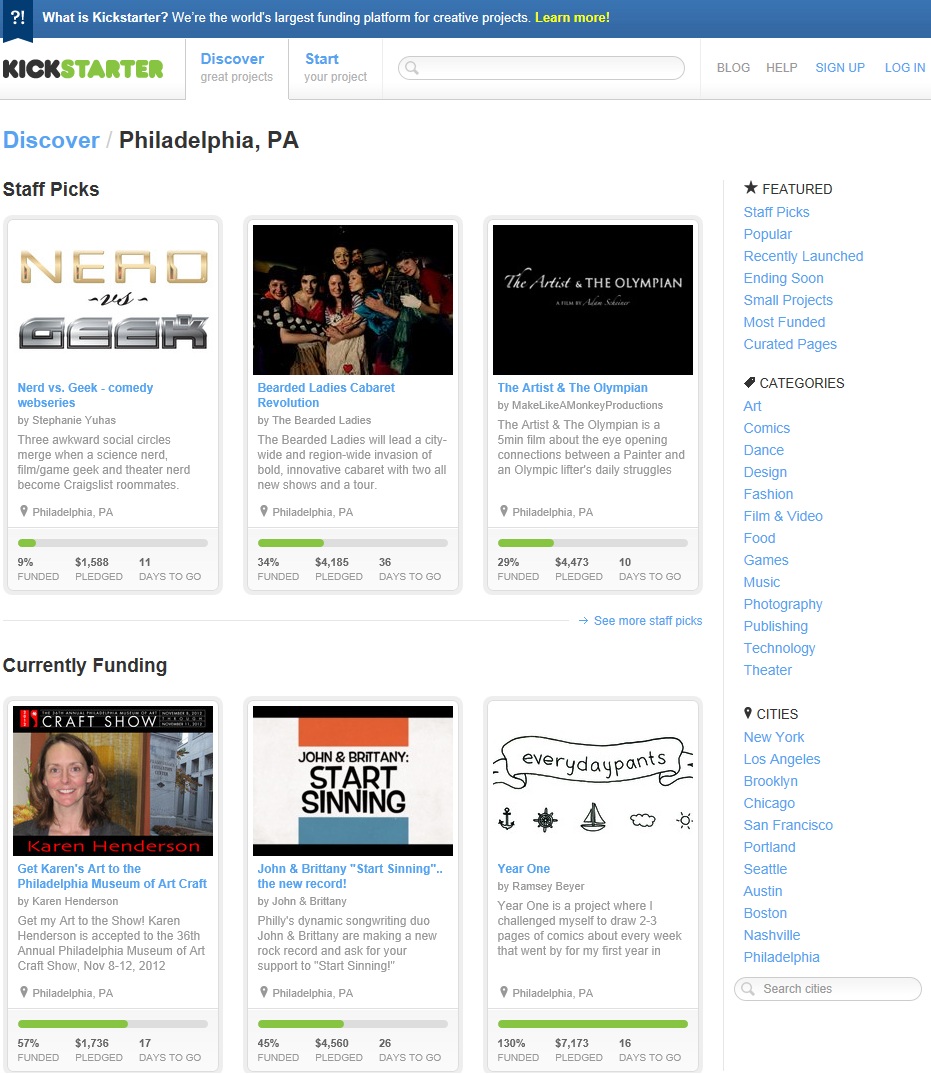Screen dimensions: 931x1074
Task: Click the magnifier icon in top search bar
Action: 411,68
